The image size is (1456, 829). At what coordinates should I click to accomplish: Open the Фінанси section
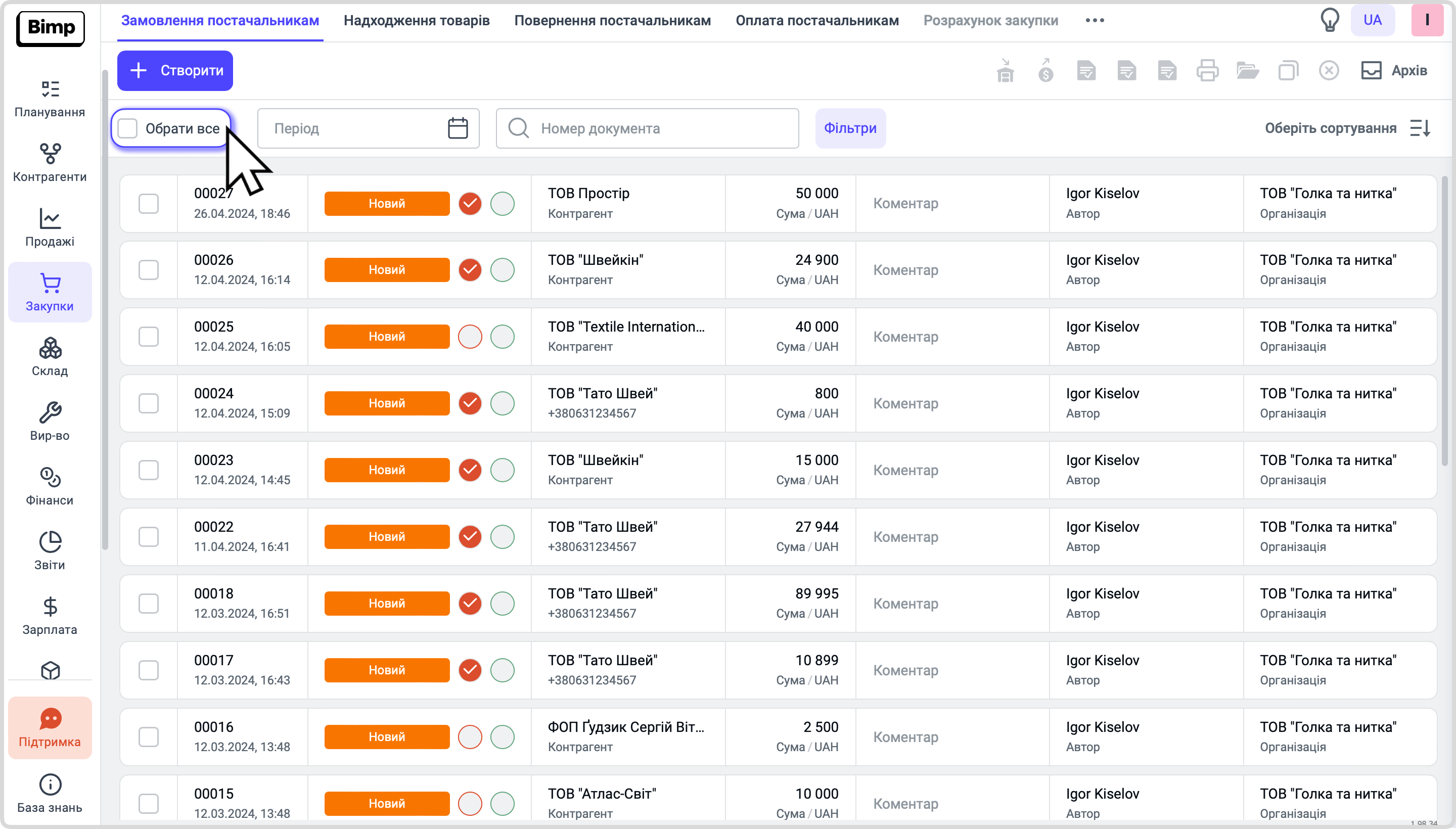click(50, 486)
